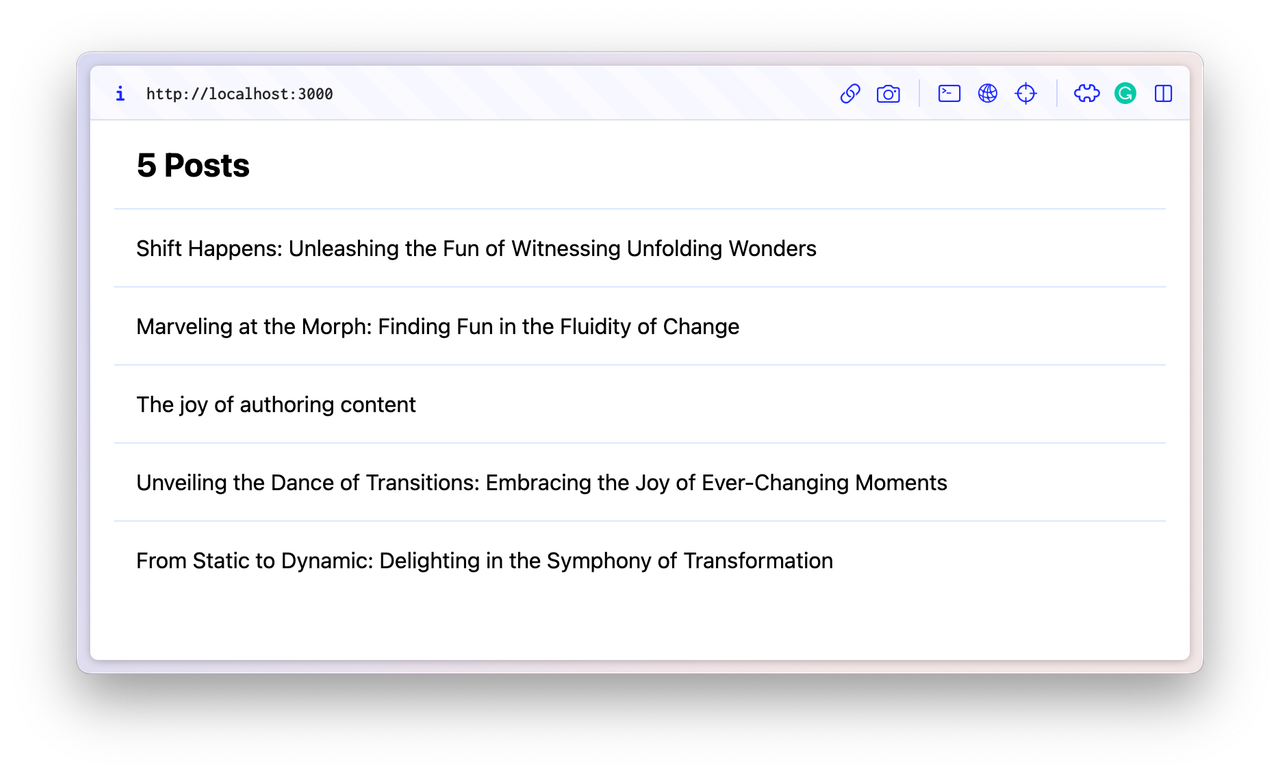The width and height of the screenshot is (1280, 775).
Task: Toggle the terminal console panel
Action: [x=949, y=93]
